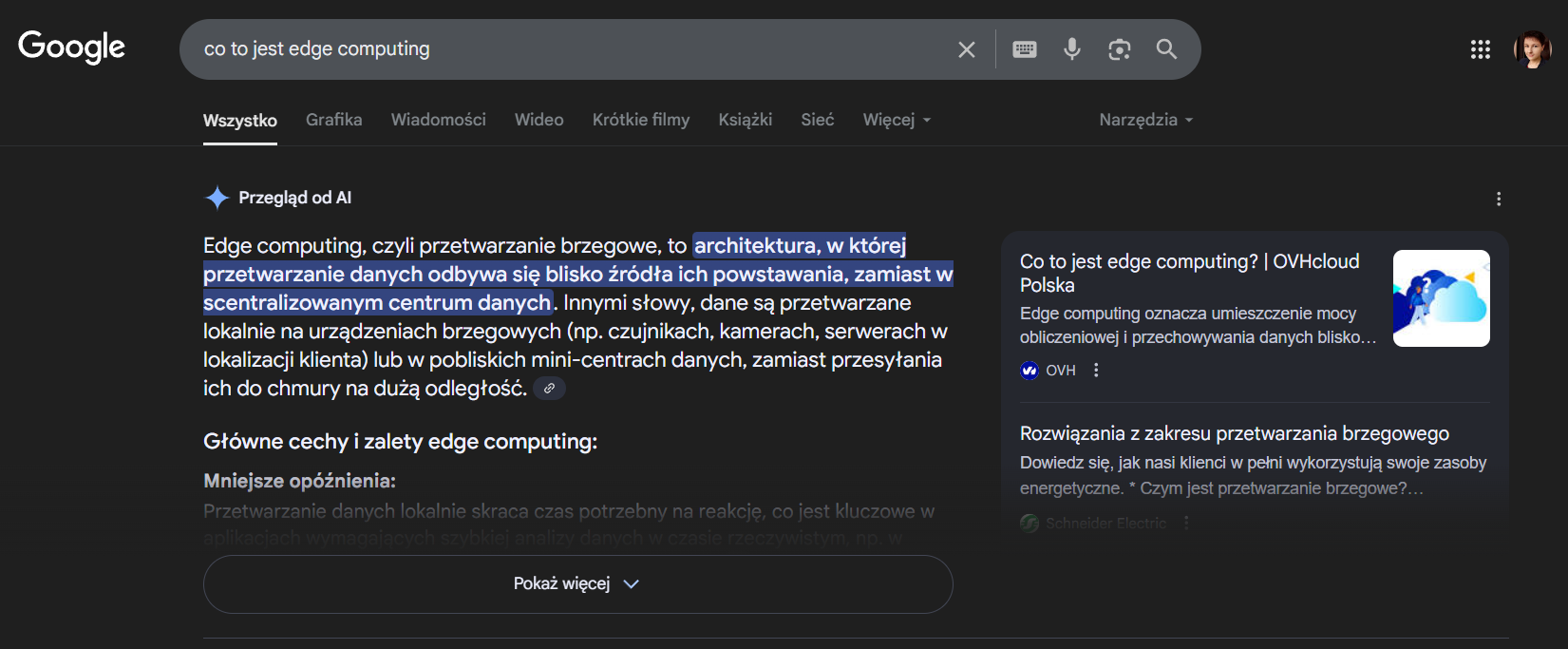Screen dimensions: 1568x649
Task: Open Rozwiązania z zakresu przetwarzania brzegowego link
Action: pyautogui.click(x=1234, y=434)
